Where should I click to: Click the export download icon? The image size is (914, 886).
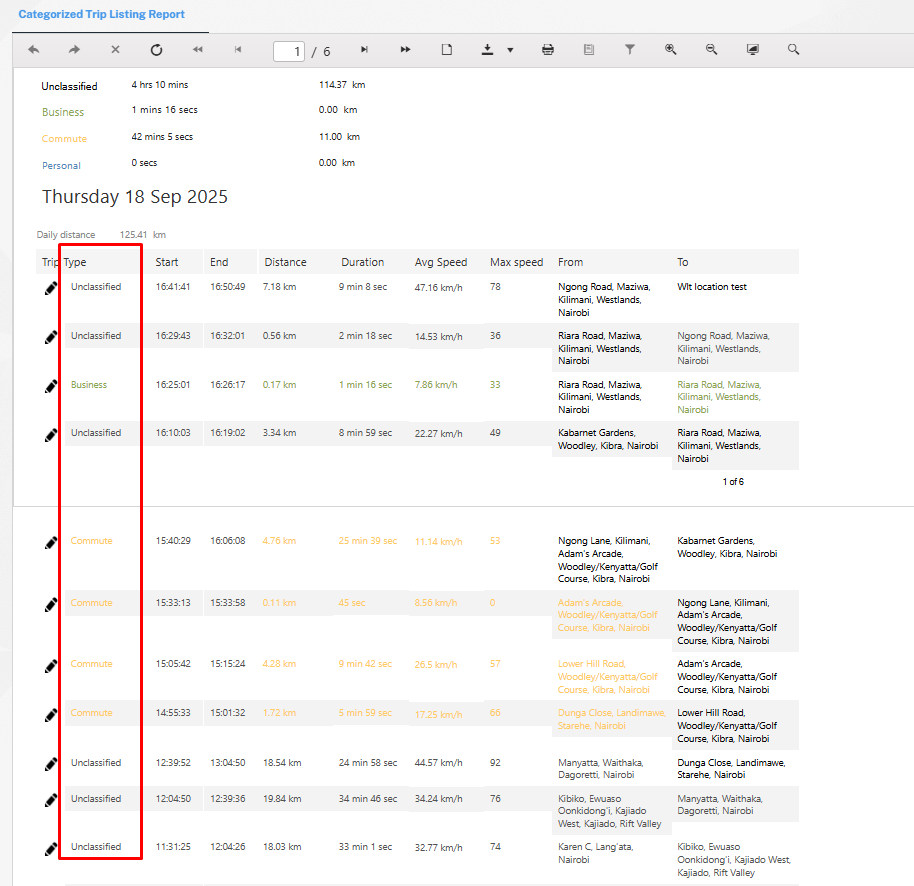click(x=488, y=50)
